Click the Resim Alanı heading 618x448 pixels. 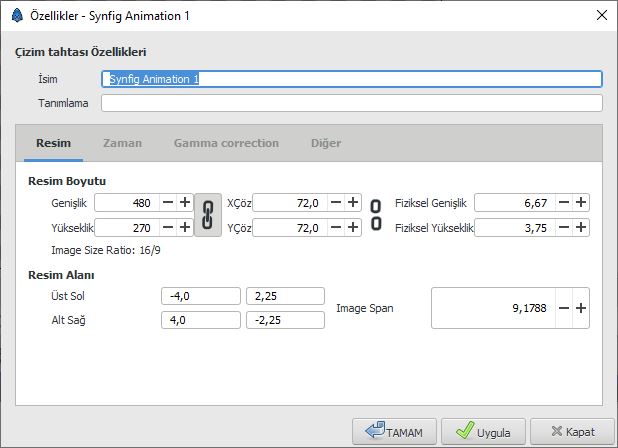point(61,275)
